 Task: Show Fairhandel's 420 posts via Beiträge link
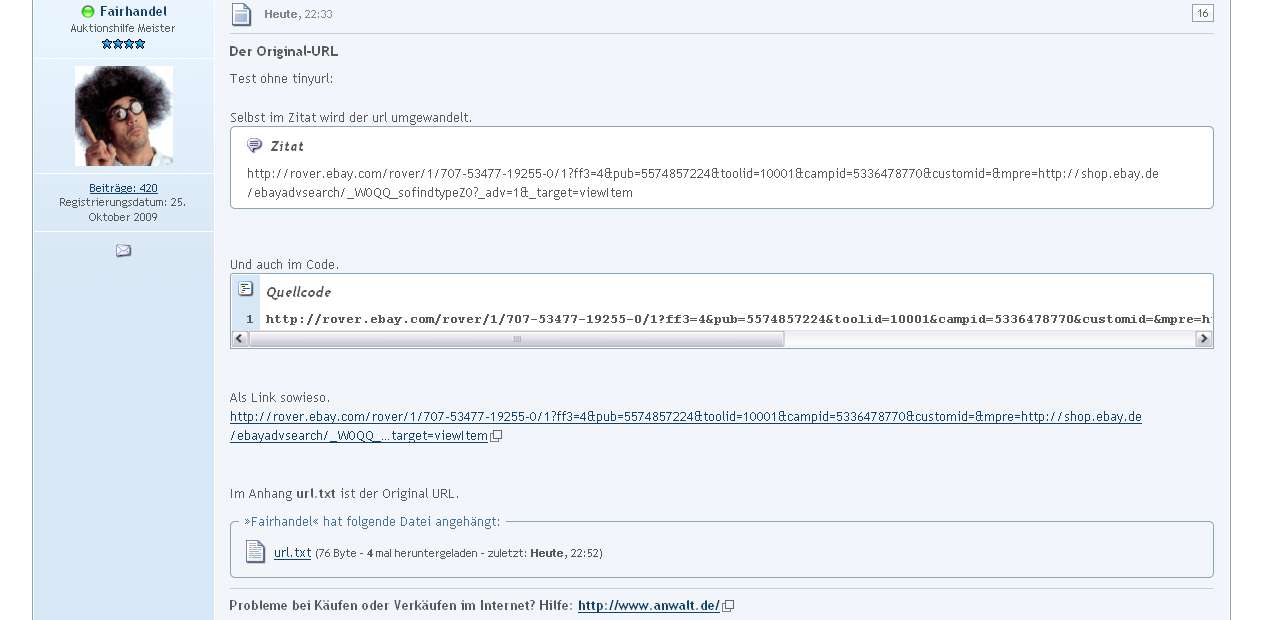tap(123, 188)
